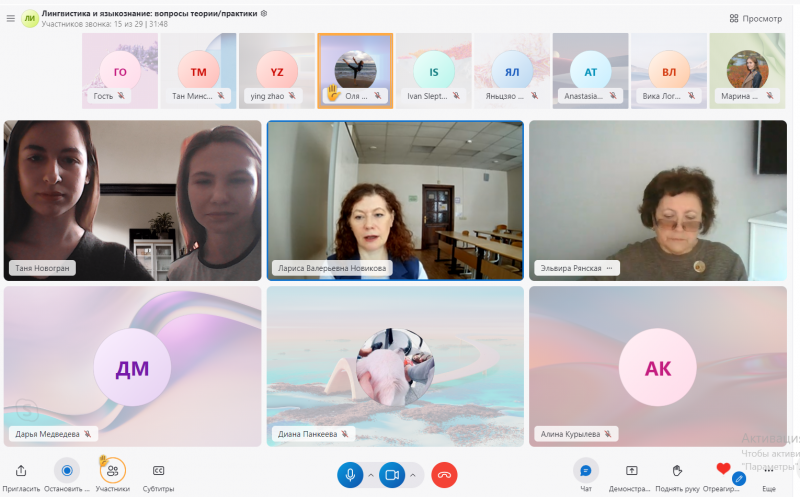Click the АК avatar circle
The width and height of the screenshot is (800, 497).
[658, 367]
